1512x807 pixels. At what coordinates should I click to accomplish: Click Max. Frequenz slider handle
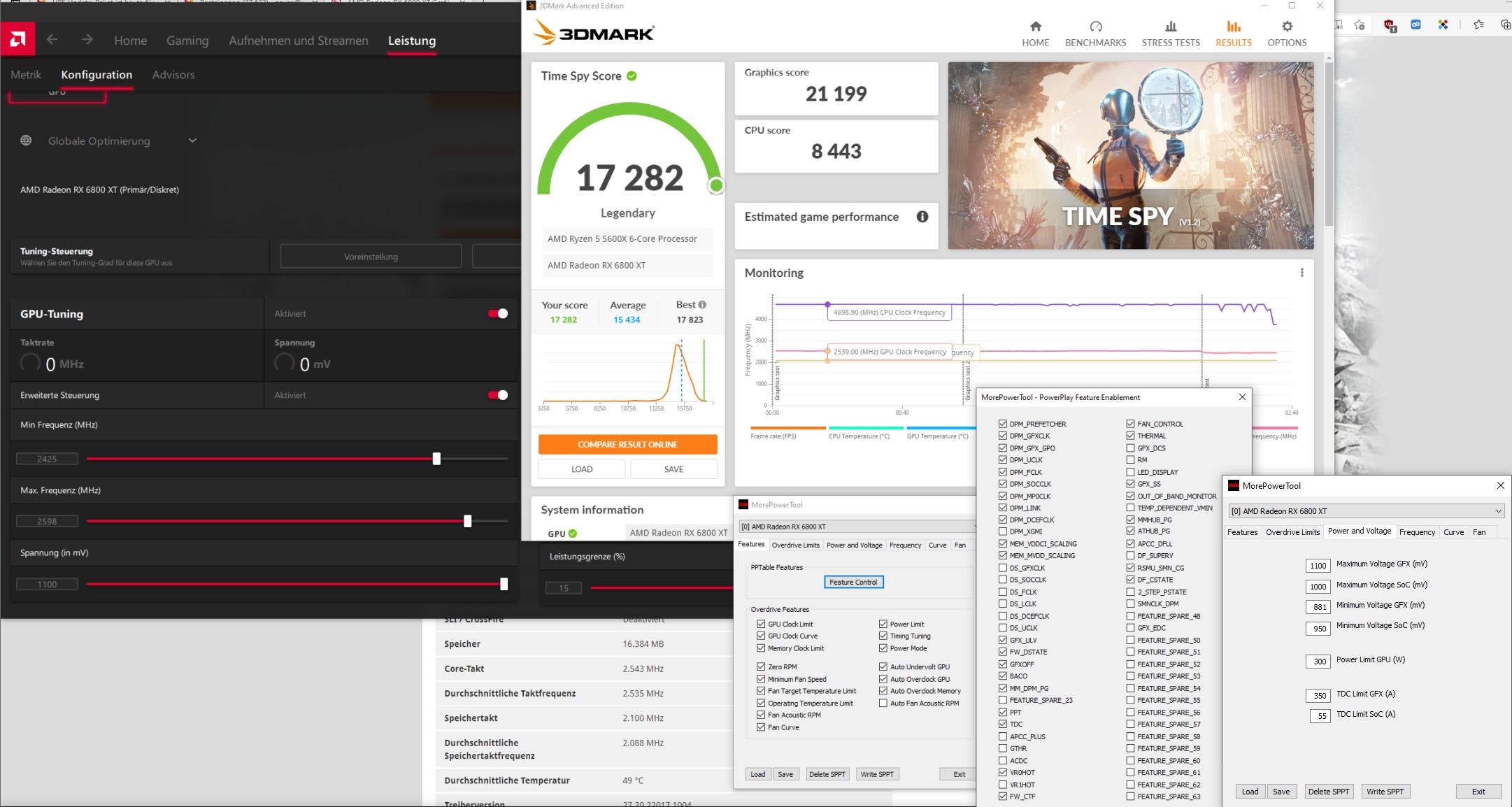pos(468,521)
